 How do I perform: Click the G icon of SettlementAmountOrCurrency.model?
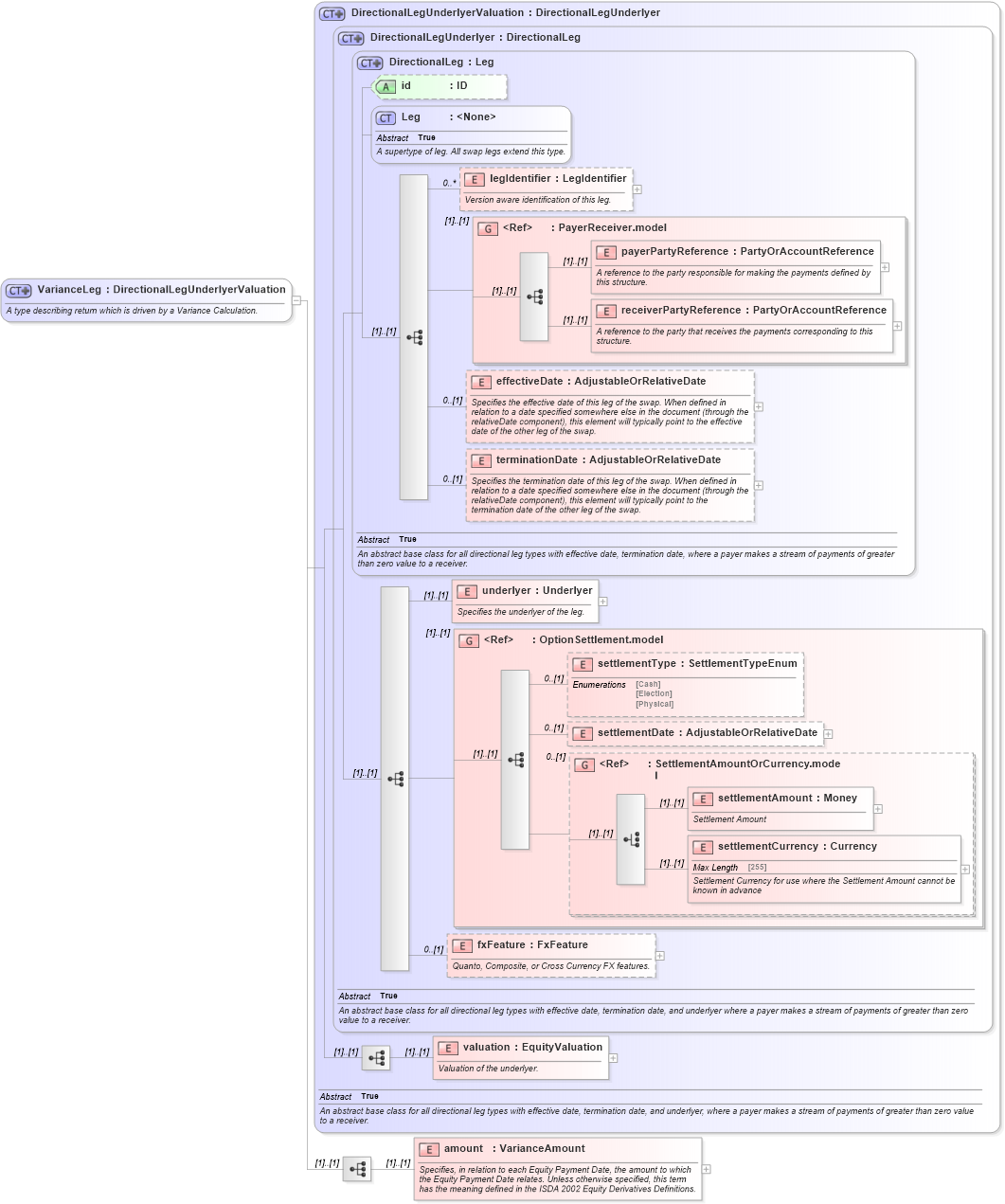click(584, 765)
